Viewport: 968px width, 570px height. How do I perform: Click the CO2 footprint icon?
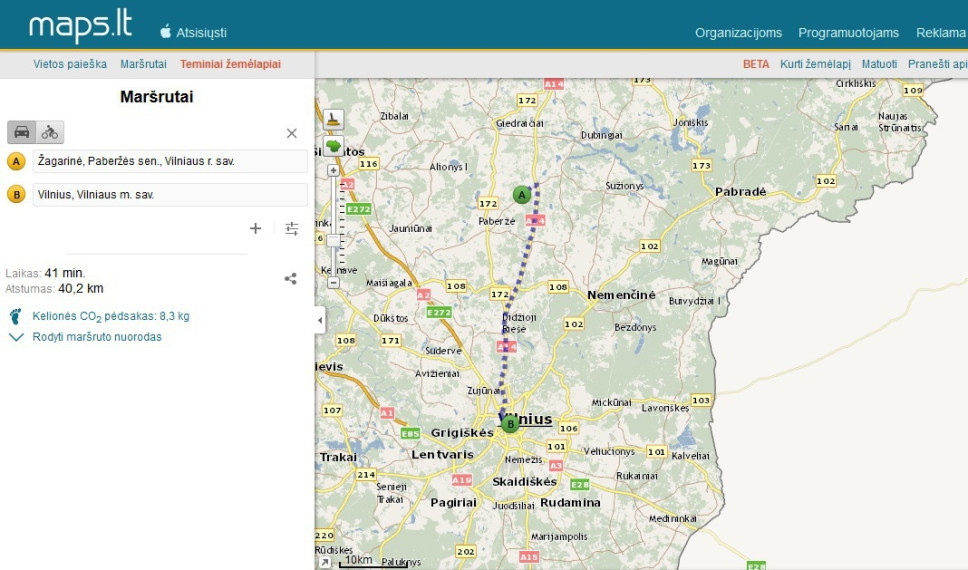coord(16,316)
